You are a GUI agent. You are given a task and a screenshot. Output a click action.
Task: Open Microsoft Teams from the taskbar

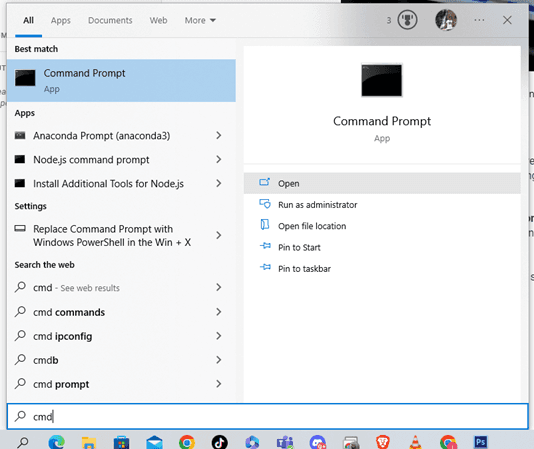click(x=285, y=442)
